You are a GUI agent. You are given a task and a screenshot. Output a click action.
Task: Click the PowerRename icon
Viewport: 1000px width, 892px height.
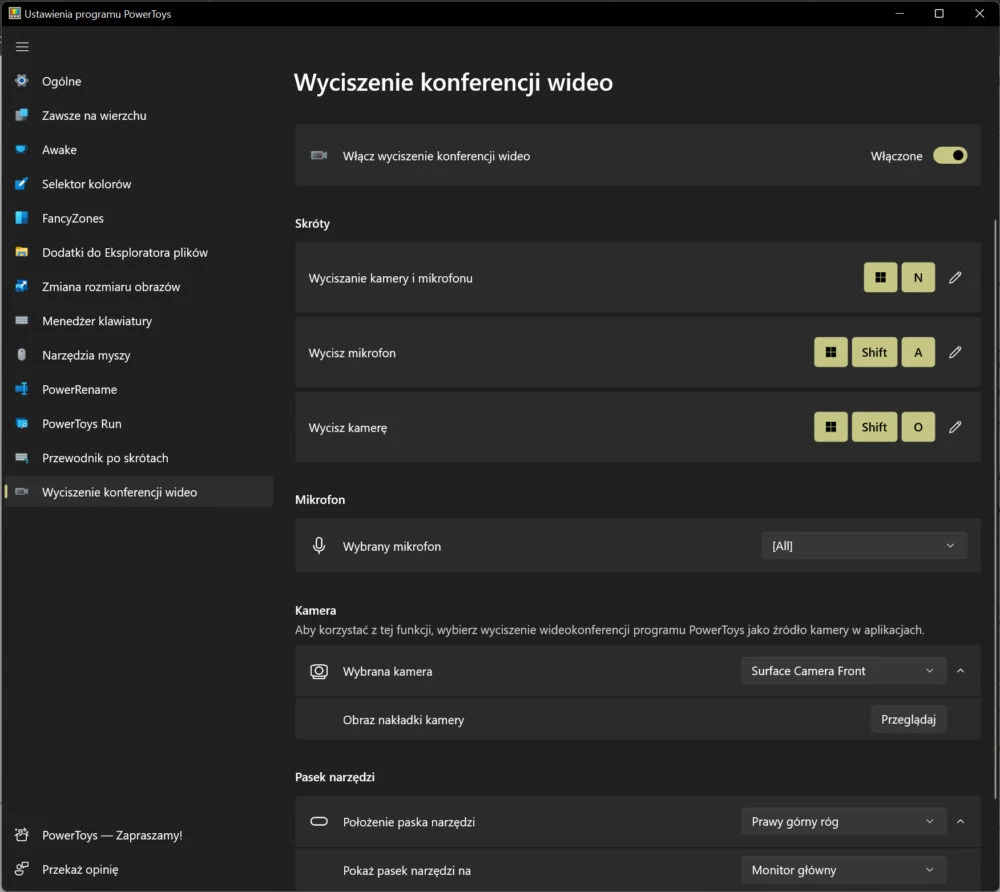[22, 389]
